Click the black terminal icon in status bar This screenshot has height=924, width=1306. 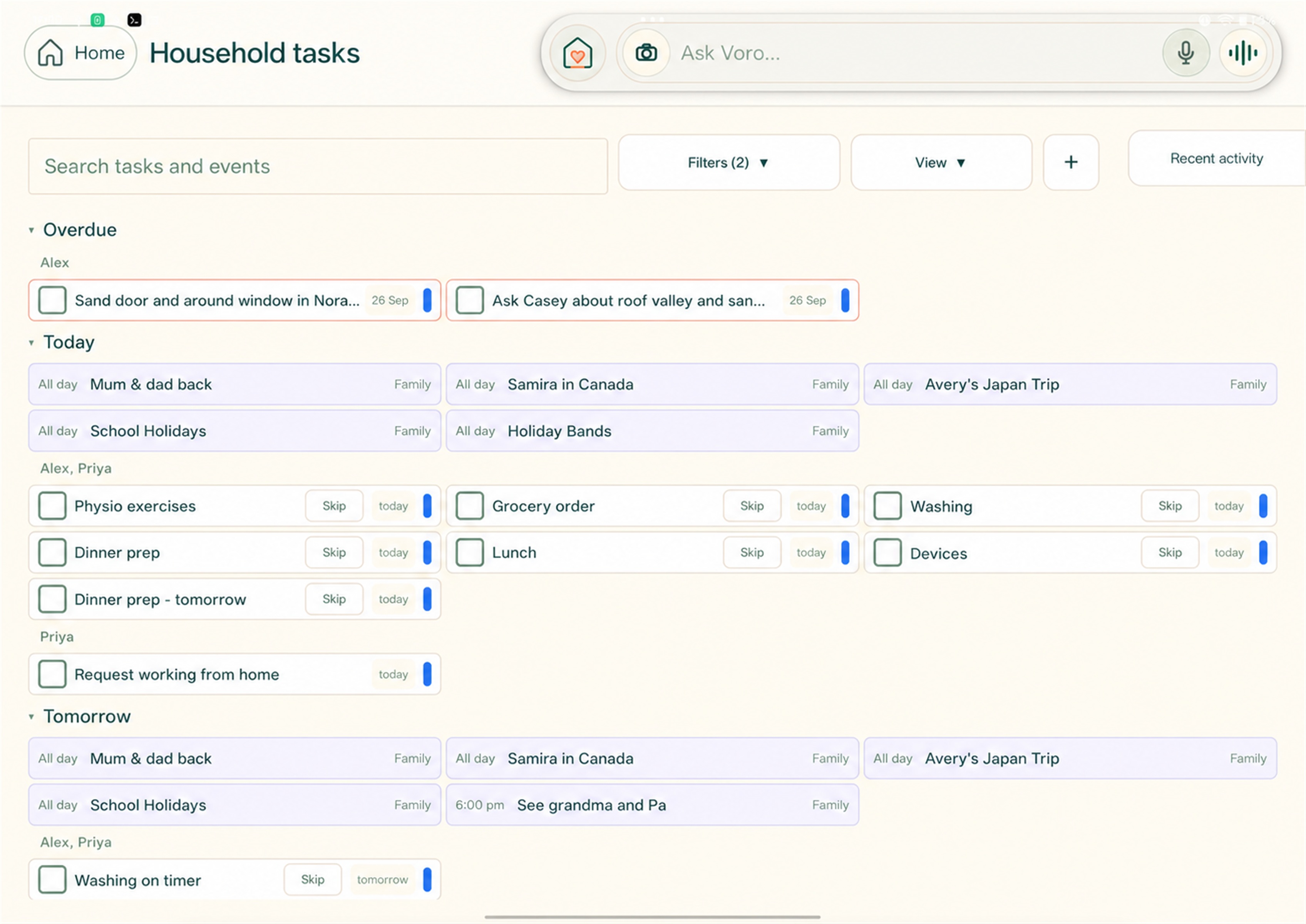pyautogui.click(x=134, y=20)
